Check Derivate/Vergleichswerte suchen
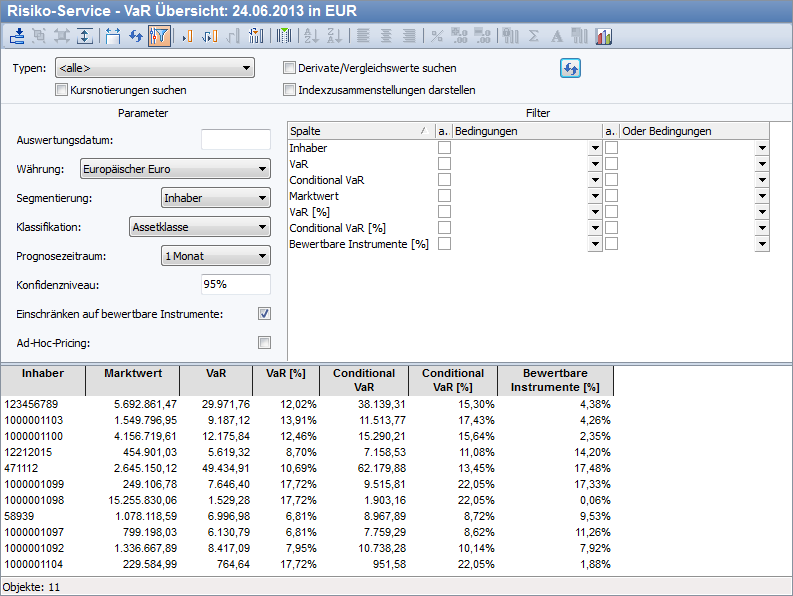The width and height of the screenshot is (793, 596). pyautogui.click(x=290, y=68)
